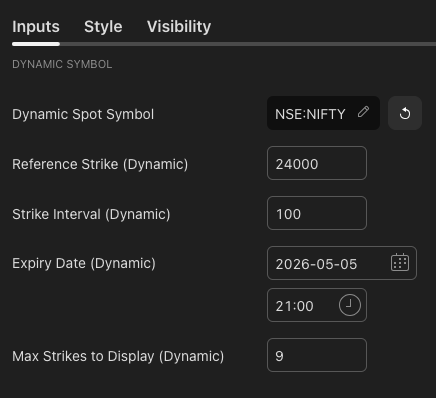Viewport: 436px width, 398px height.
Task: Open the calendar picker for Expiry Date
Action: coord(400,262)
